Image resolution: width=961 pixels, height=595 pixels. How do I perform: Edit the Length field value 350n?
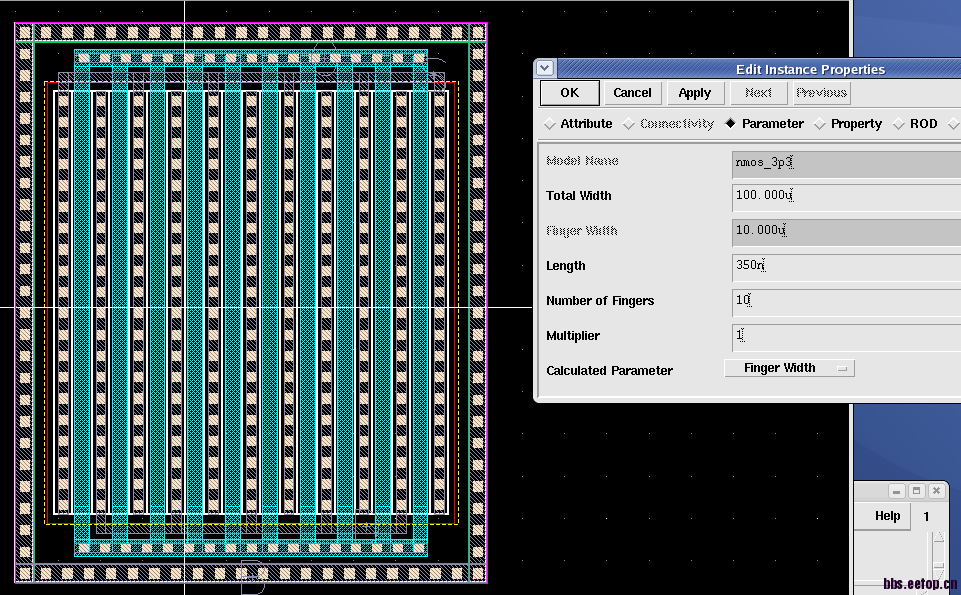point(846,268)
